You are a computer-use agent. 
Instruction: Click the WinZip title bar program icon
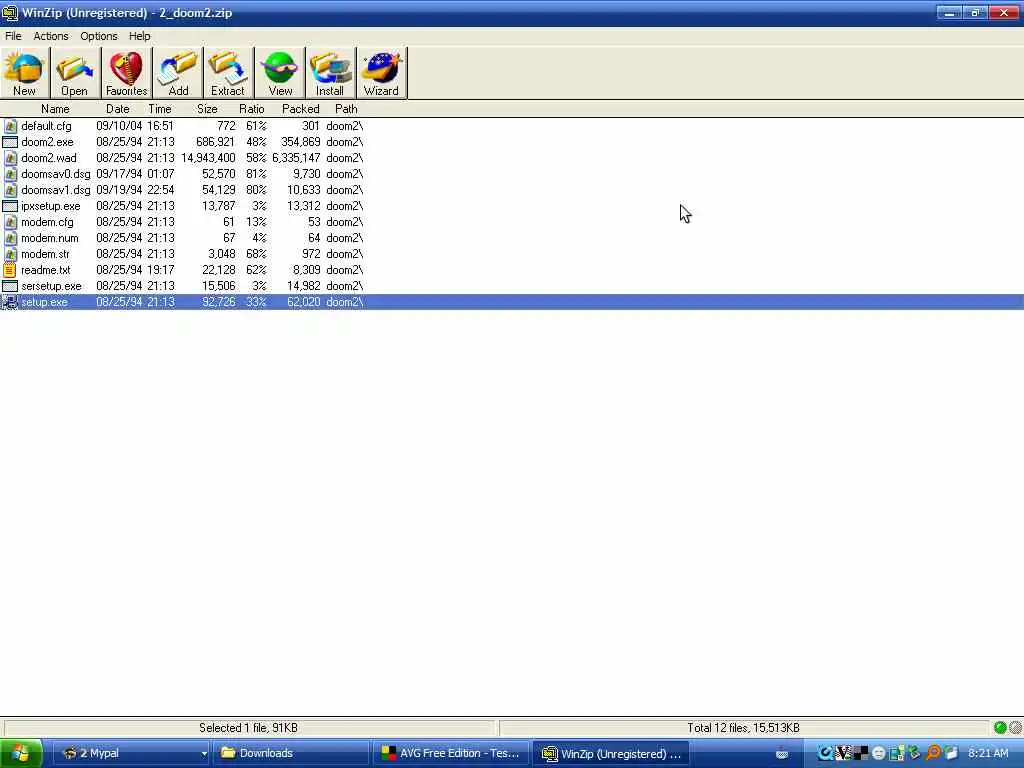(x=9, y=12)
